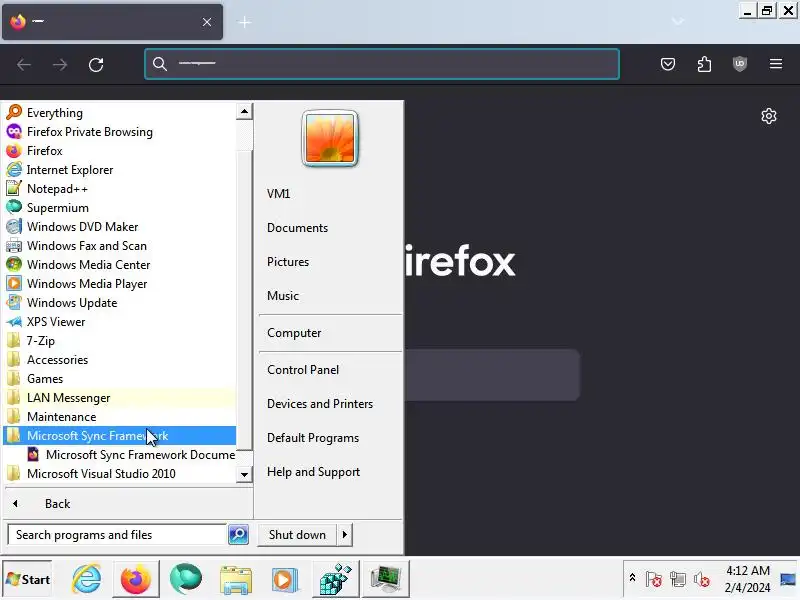Click Search programs and files box
Screen dimensions: 800x600
[x=117, y=535]
